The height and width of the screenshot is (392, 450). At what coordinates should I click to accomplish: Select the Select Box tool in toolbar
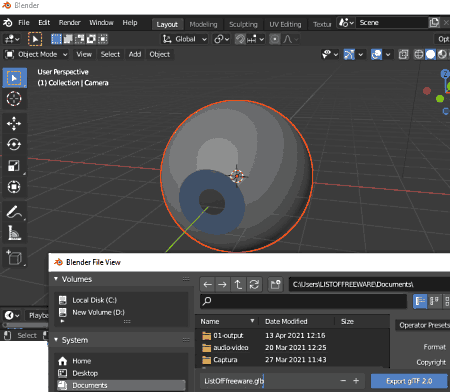click(14, 78)
